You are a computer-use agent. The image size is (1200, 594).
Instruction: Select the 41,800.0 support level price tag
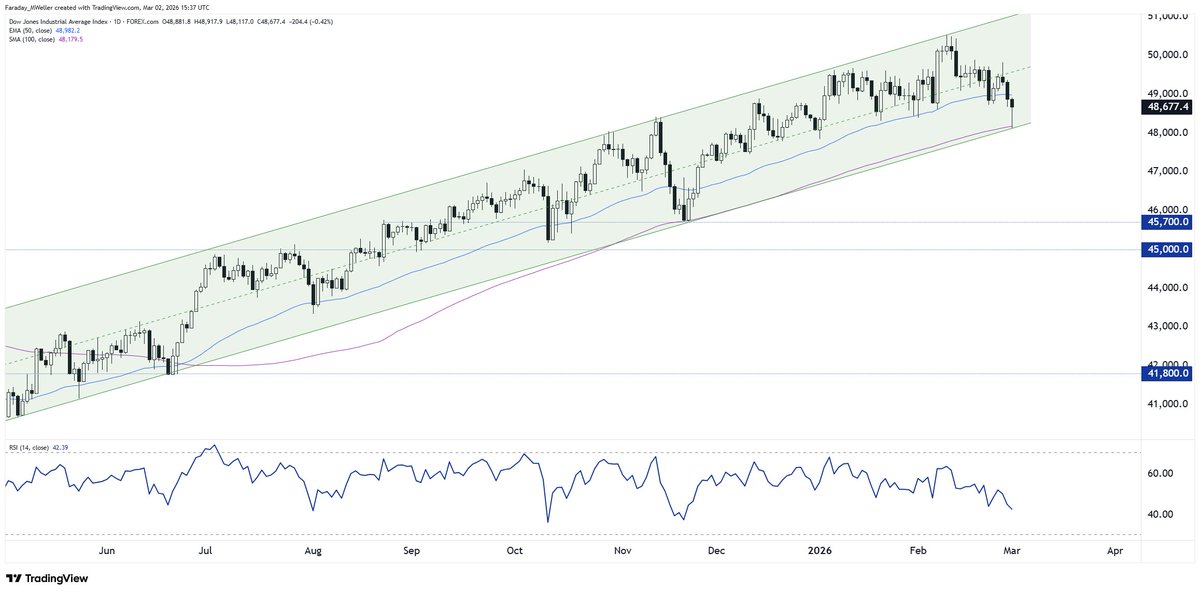pos(1166,373)
